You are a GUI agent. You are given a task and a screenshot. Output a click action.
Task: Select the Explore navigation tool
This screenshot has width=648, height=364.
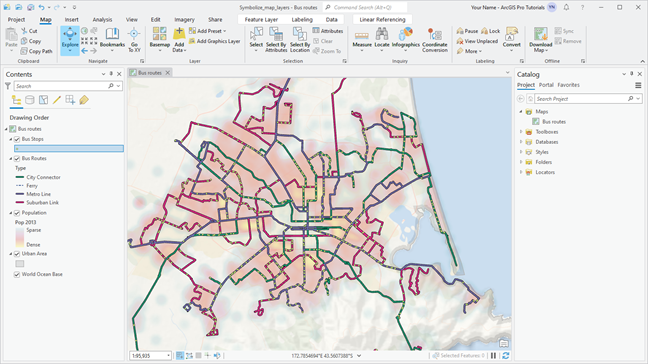coord(70,40)
